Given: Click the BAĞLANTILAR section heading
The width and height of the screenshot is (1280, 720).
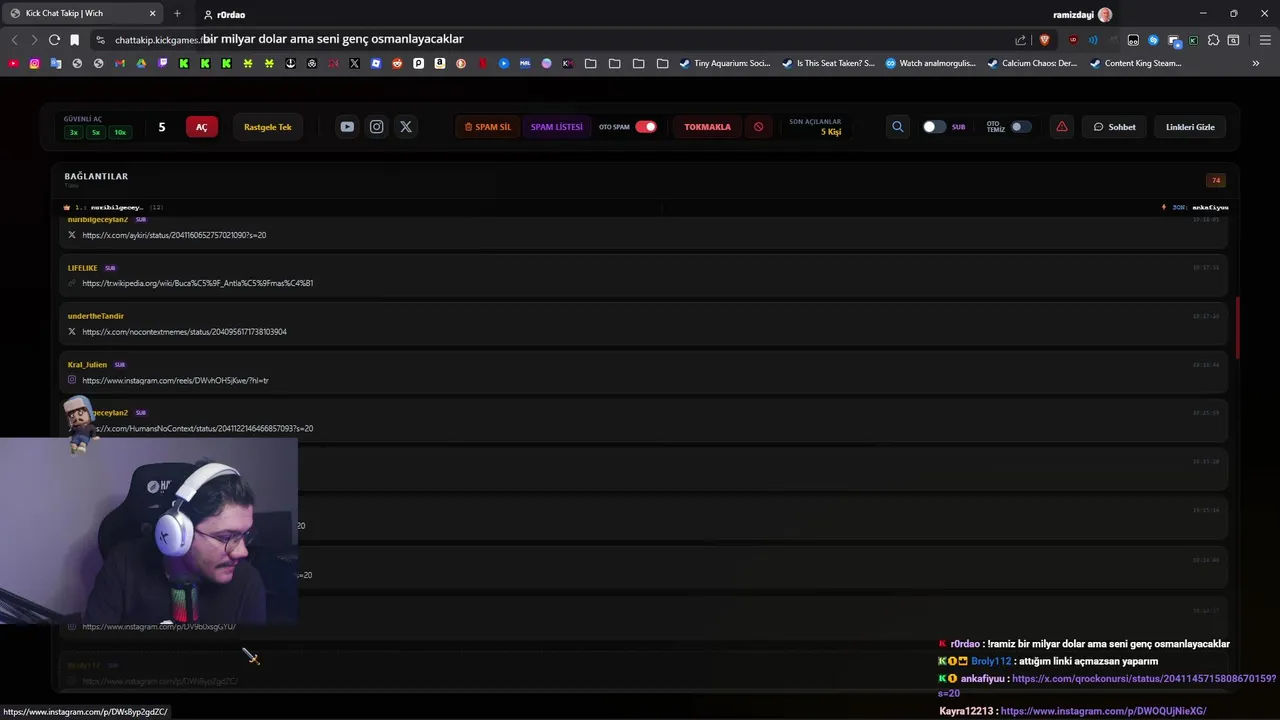Looking at the screenshot, I should tap(96, 176).
